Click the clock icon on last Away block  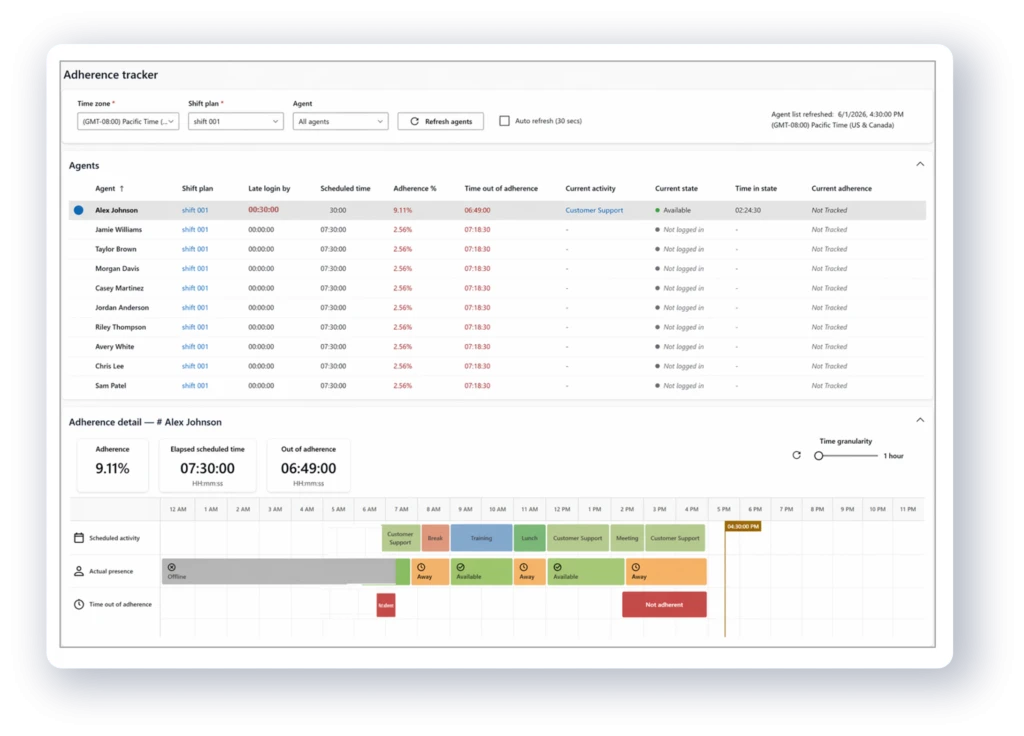635,567
